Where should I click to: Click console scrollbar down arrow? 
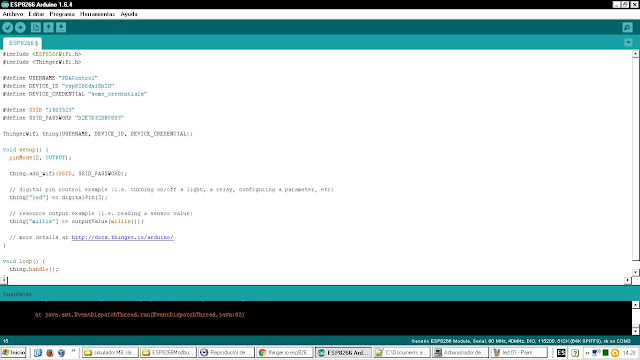click(x=636, y=331)
